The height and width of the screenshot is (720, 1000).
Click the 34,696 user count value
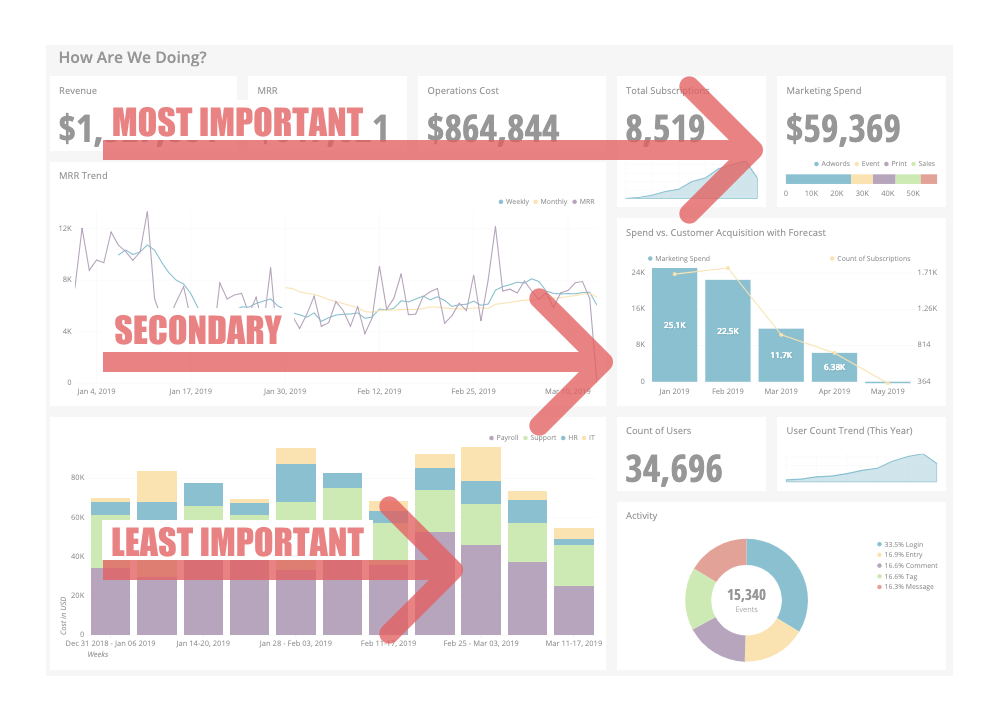673,469
